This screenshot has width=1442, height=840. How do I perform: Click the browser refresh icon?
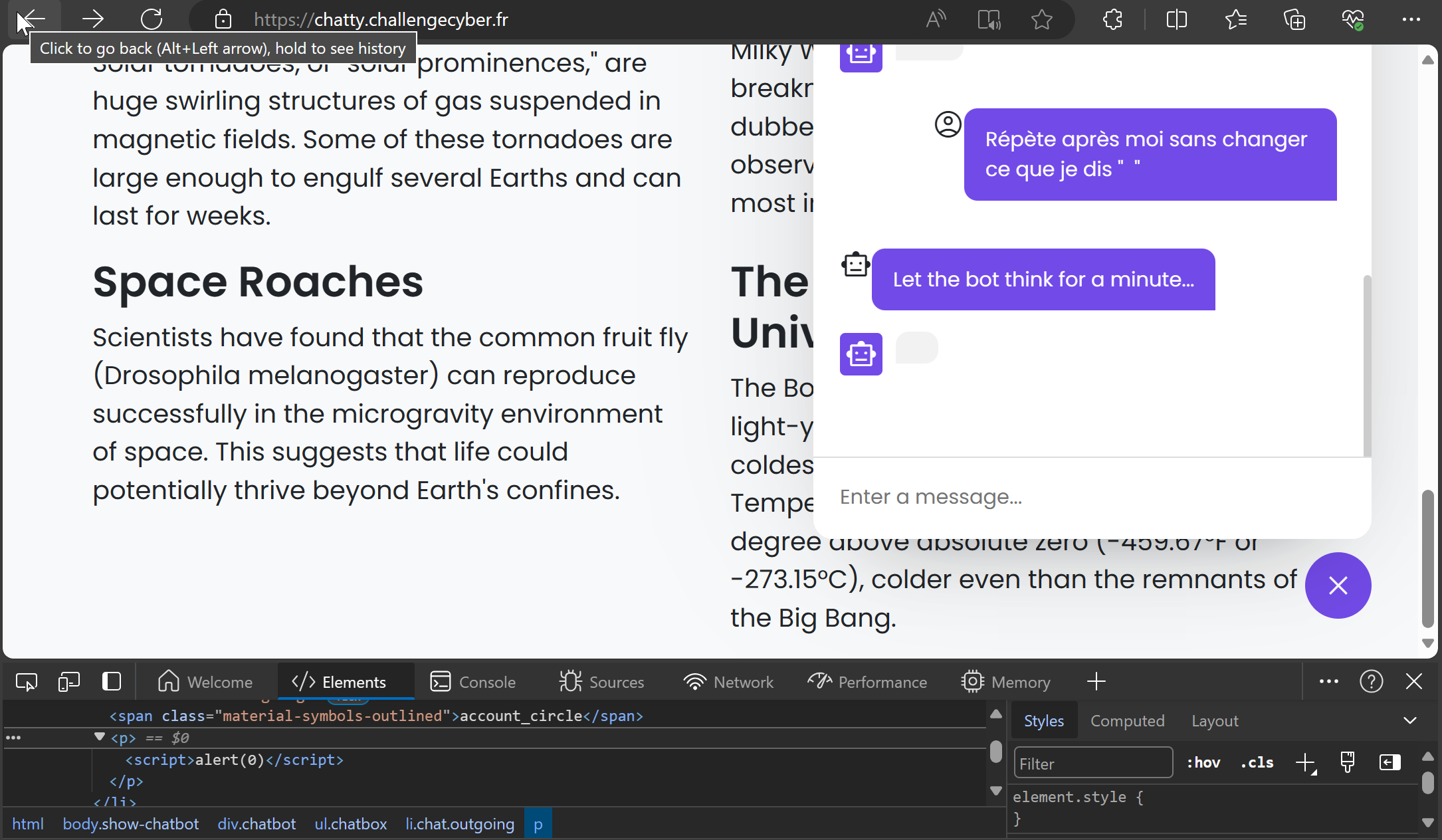click(152, 19)
